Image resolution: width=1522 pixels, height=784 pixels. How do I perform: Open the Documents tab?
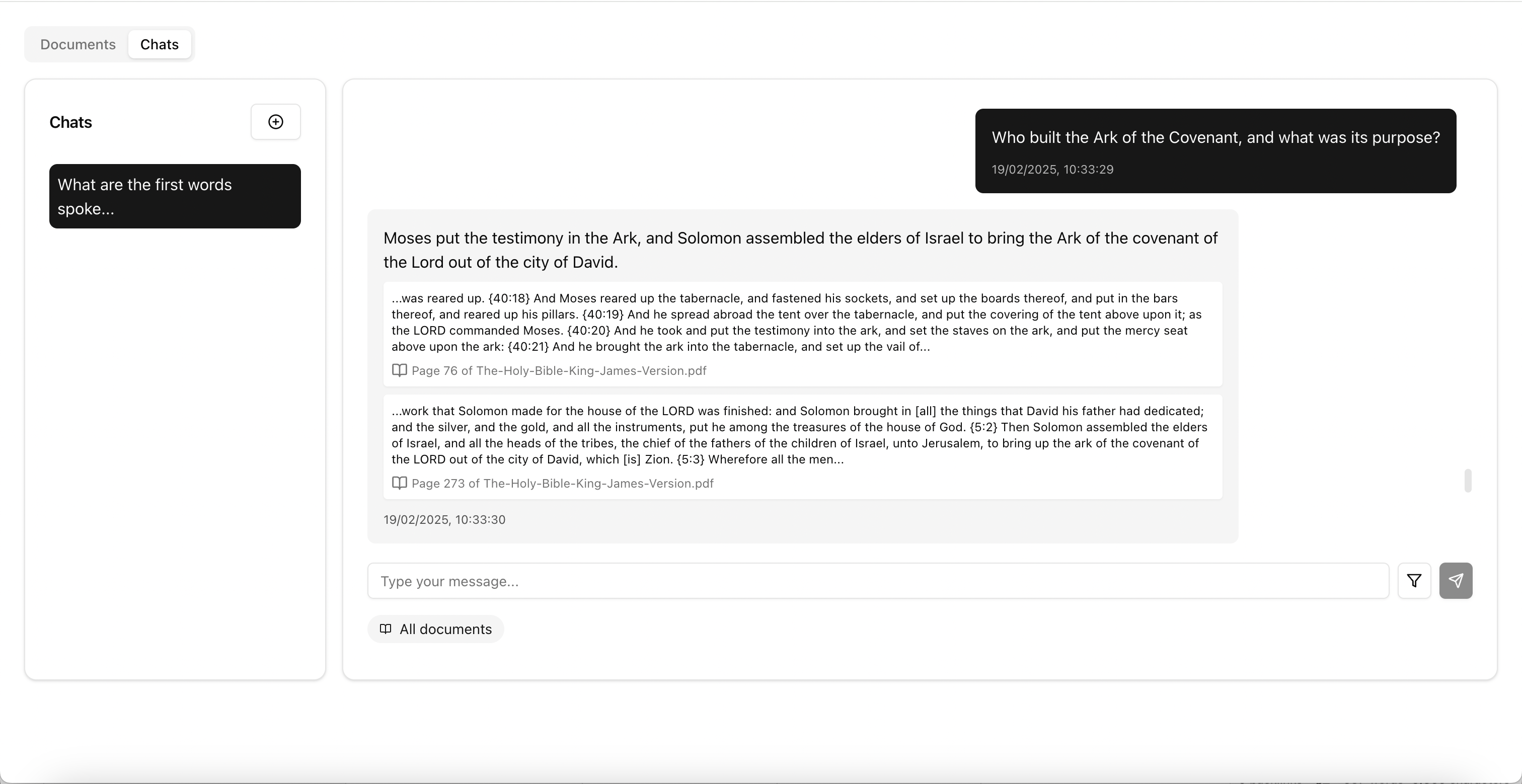click(x=78, y=44)
